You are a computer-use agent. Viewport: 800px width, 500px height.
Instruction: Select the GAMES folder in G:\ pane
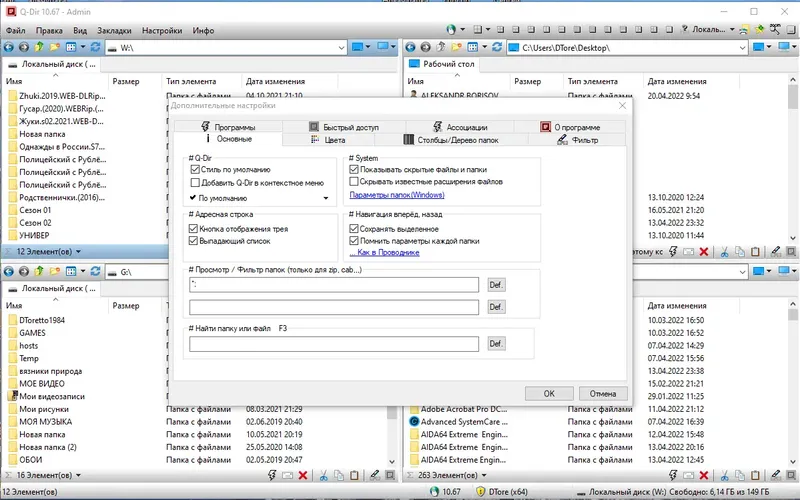click(32, 333)
